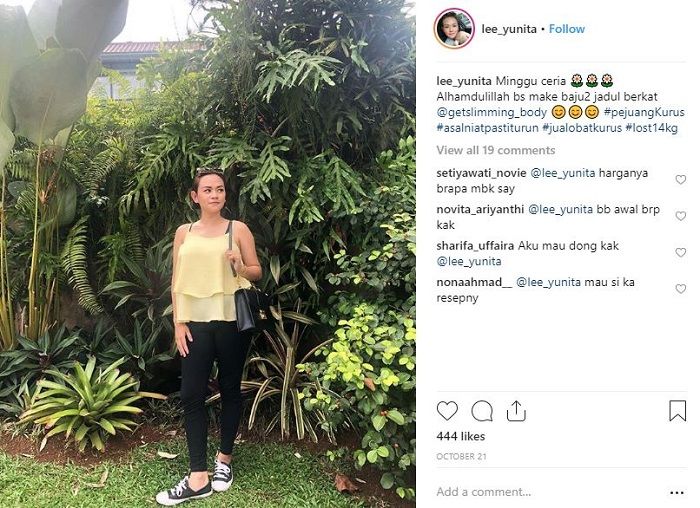Open the October 21 post date
This screenshot has height=508, width=700.
coord(461,457)
